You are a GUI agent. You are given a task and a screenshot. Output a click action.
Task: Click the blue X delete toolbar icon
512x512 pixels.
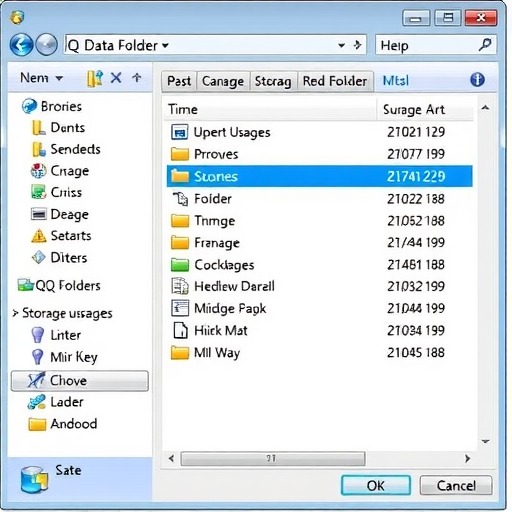click(116, 78)
